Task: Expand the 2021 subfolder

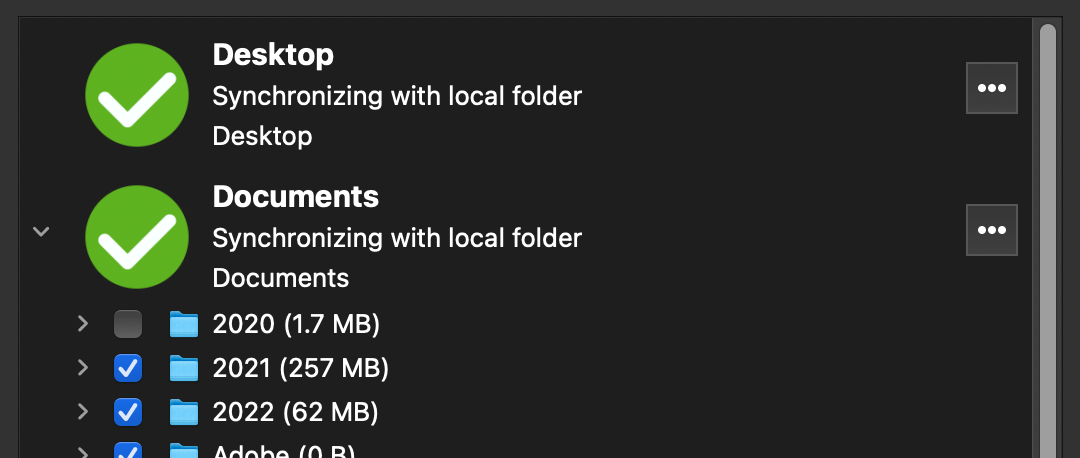Action: (83, 368)
